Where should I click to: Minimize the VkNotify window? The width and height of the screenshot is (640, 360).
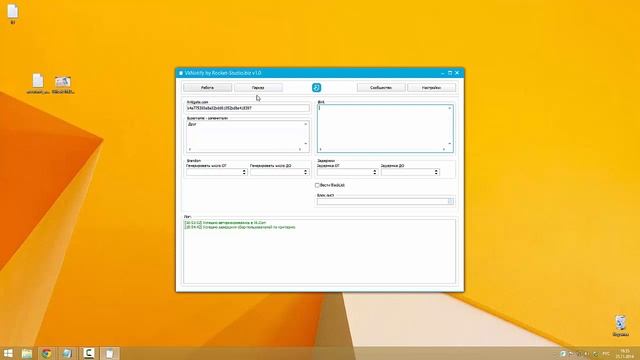click(x=443, y=73)
